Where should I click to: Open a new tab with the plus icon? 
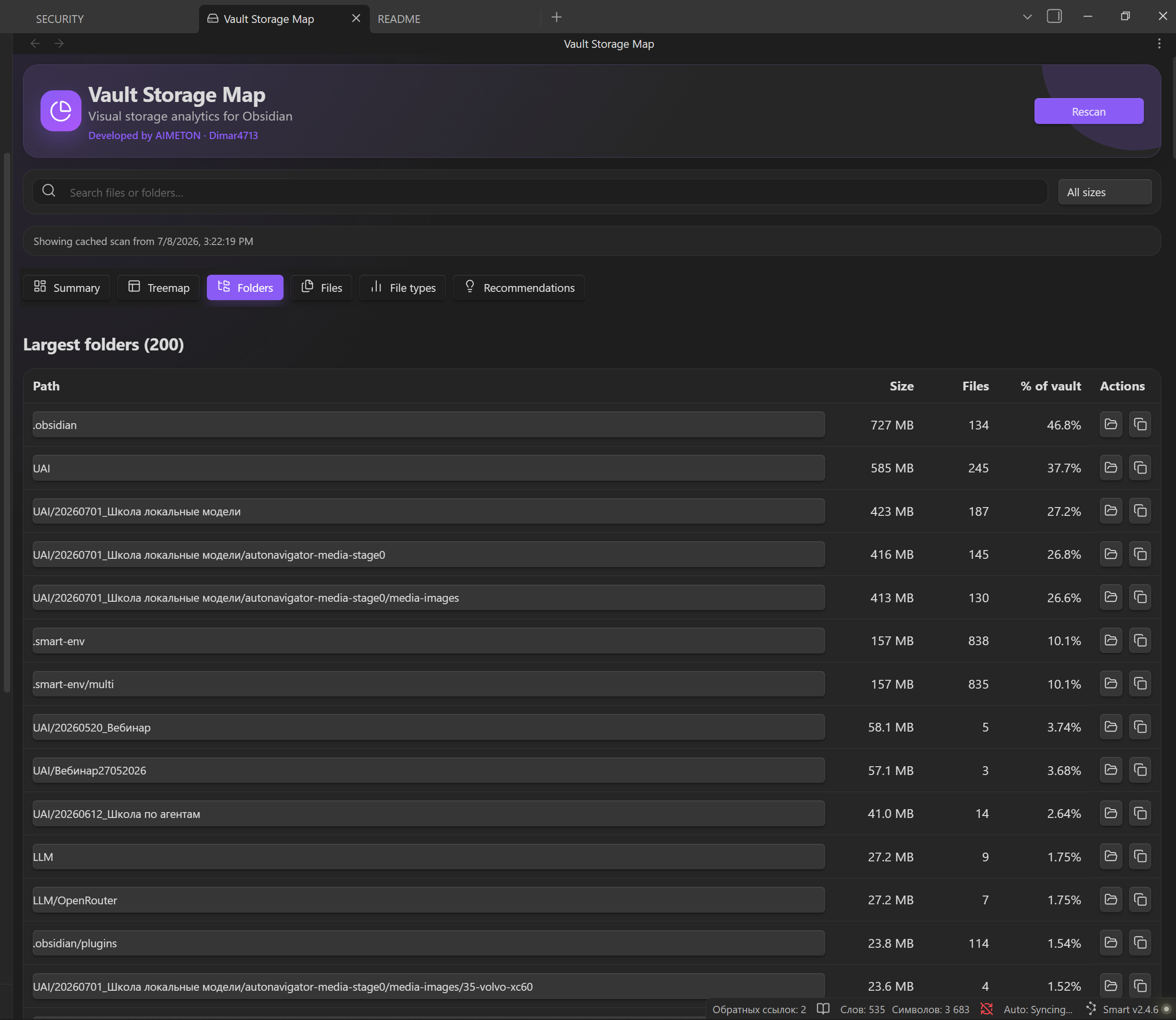(x=557, y=17)
